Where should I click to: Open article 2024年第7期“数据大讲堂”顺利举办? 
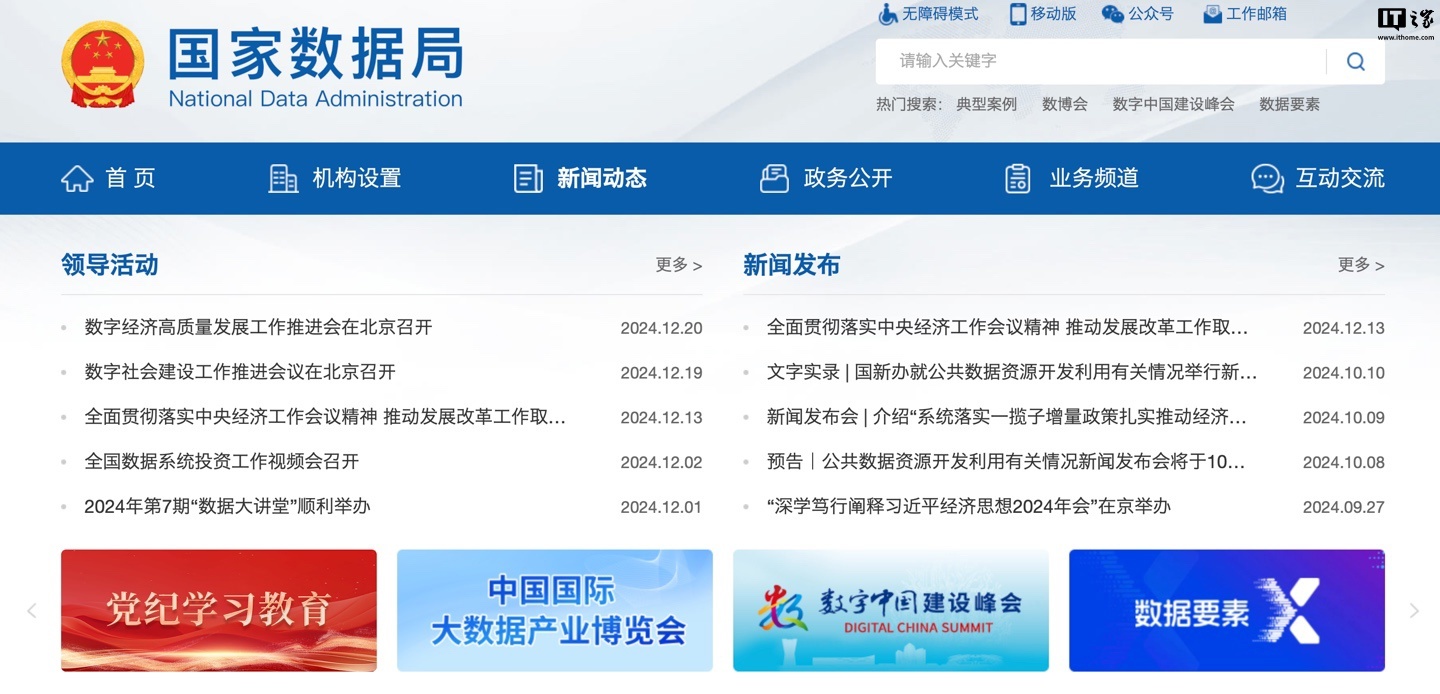(x=227, y=506)
